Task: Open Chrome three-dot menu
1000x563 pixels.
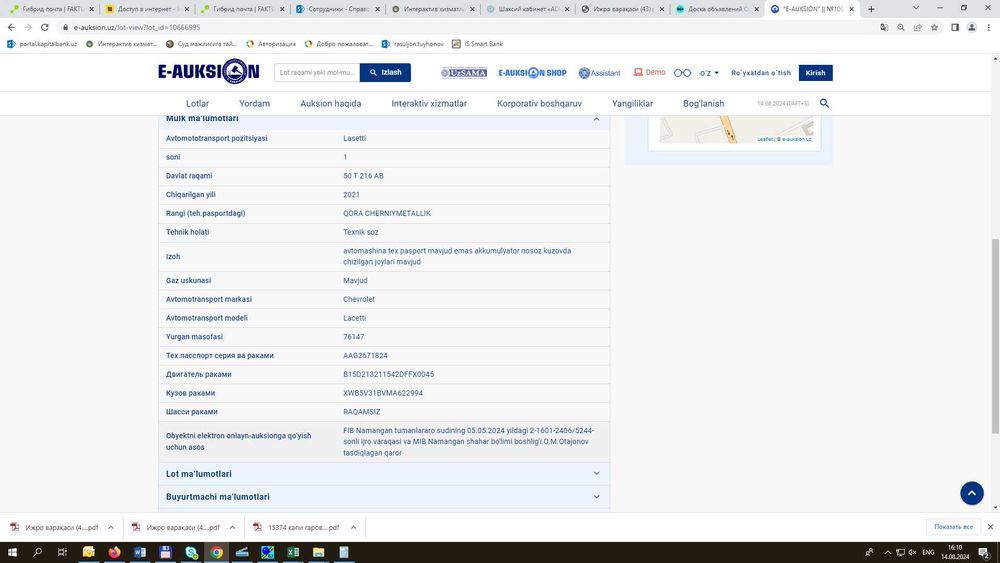Action: click(989, 27)
